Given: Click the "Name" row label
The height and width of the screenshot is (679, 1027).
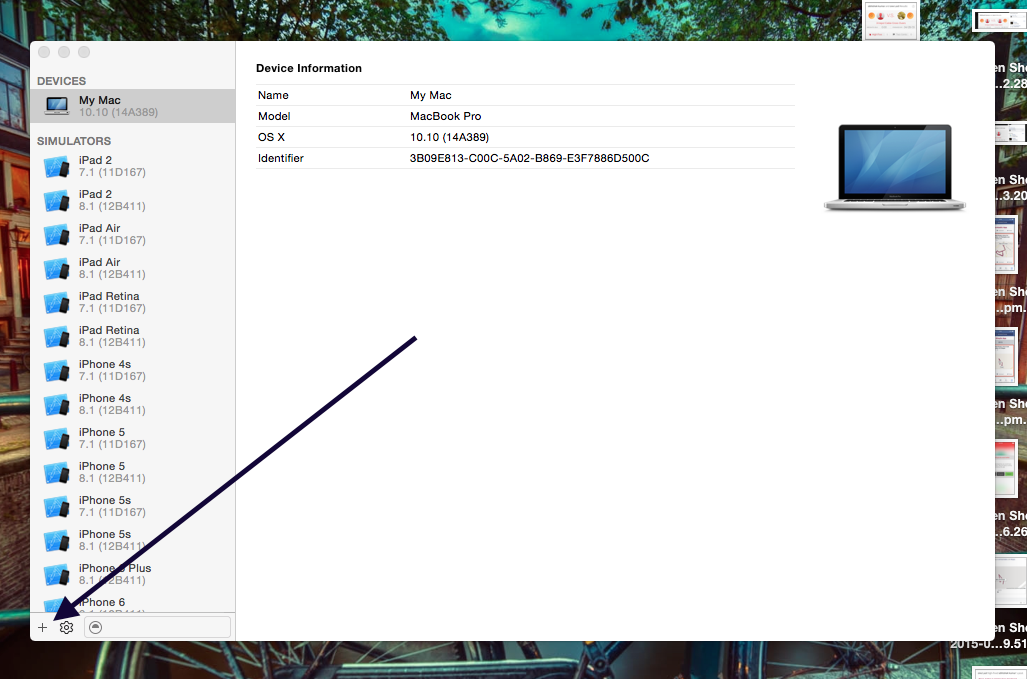Looking at the screenshot, I should point(273,96).
